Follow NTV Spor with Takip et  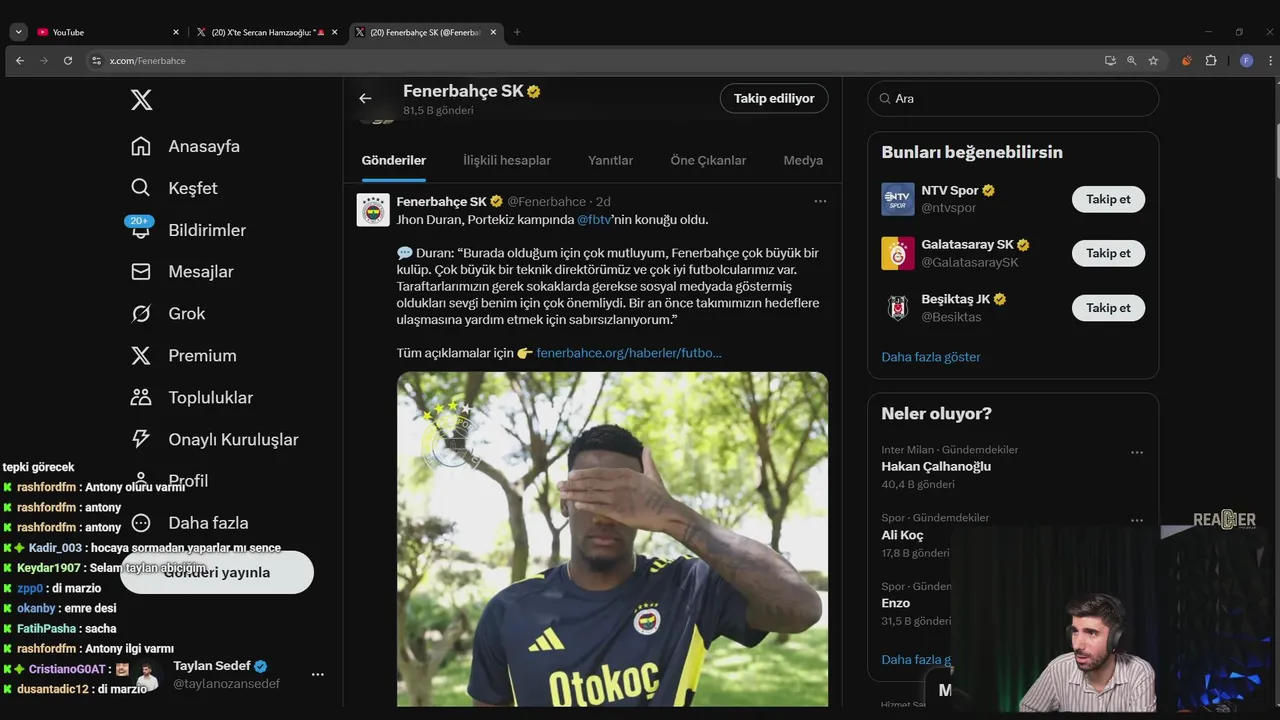tap(1108, 199)
